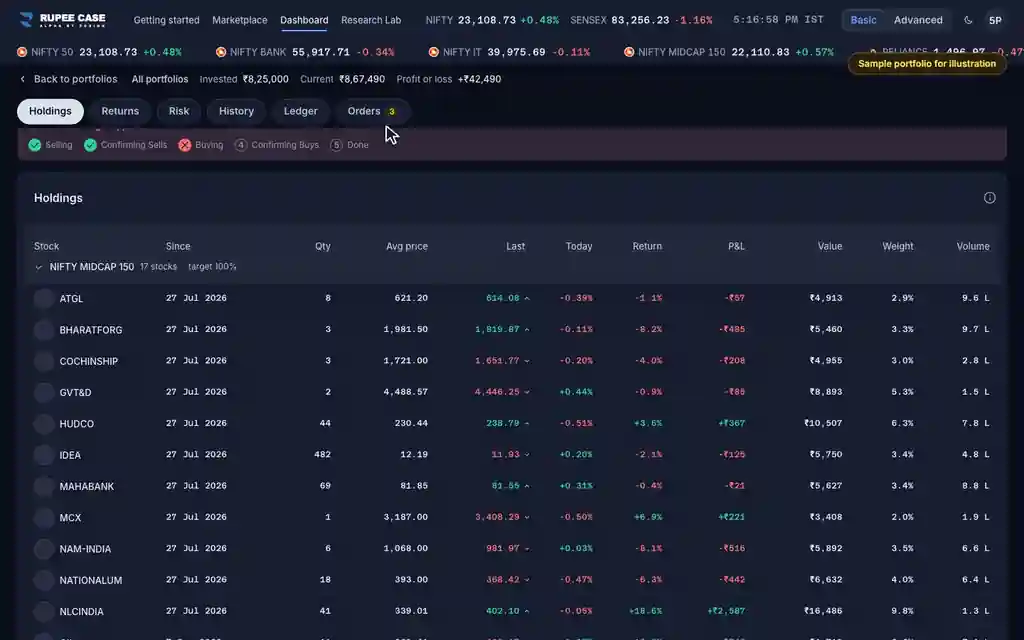Click the failed Buying step icon
Screen dimensions: 1024x640
pos(185,145)
